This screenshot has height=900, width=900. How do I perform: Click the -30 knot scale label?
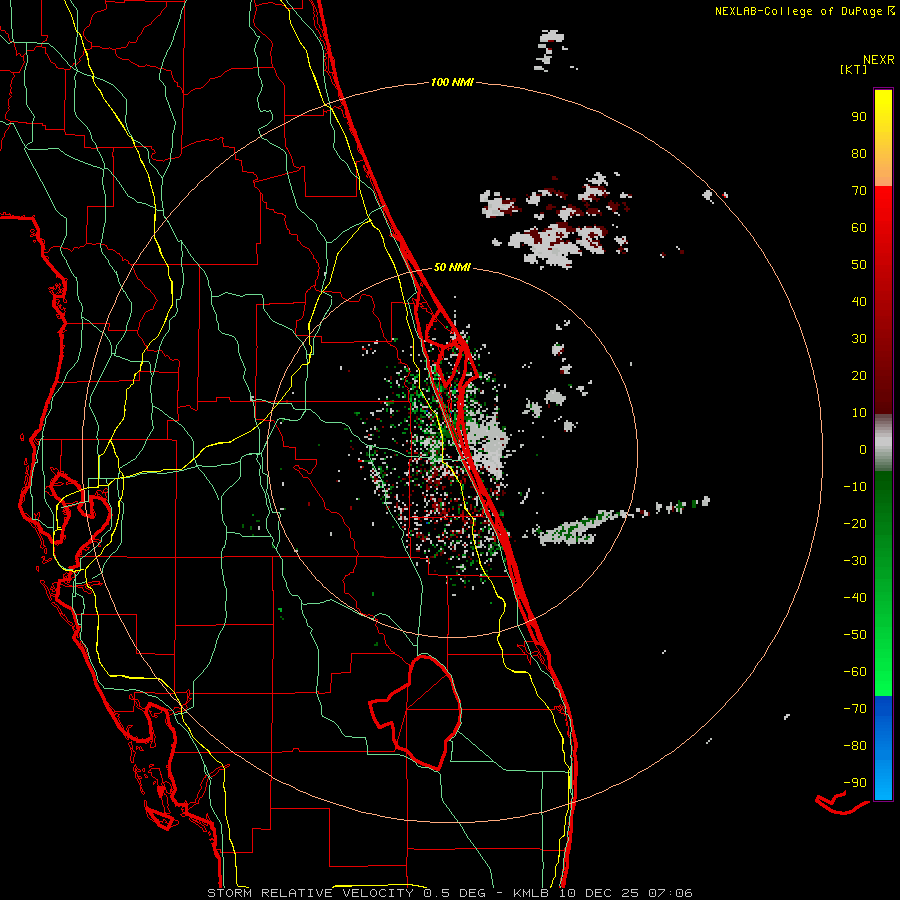click(855, 561)
